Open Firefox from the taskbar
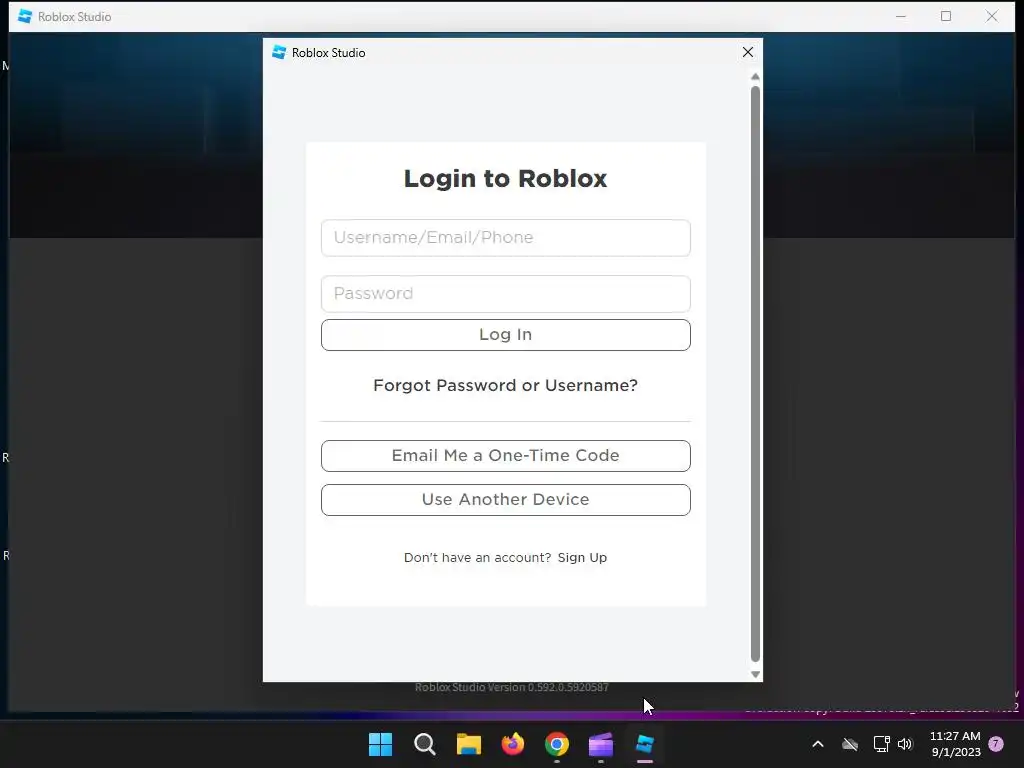This screenshot has height=768, width=1024. pyautogui.click(x=513, y=744)
